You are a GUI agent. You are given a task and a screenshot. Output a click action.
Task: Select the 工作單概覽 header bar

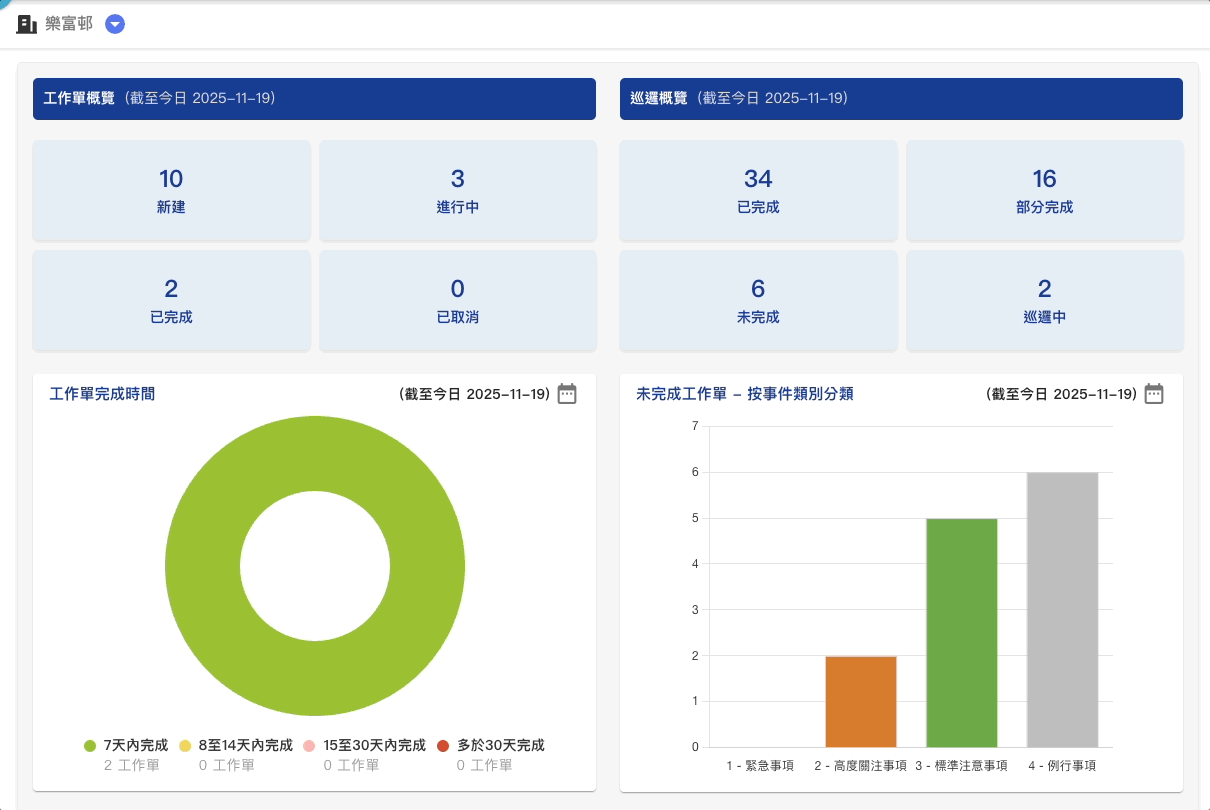(314, 98)
